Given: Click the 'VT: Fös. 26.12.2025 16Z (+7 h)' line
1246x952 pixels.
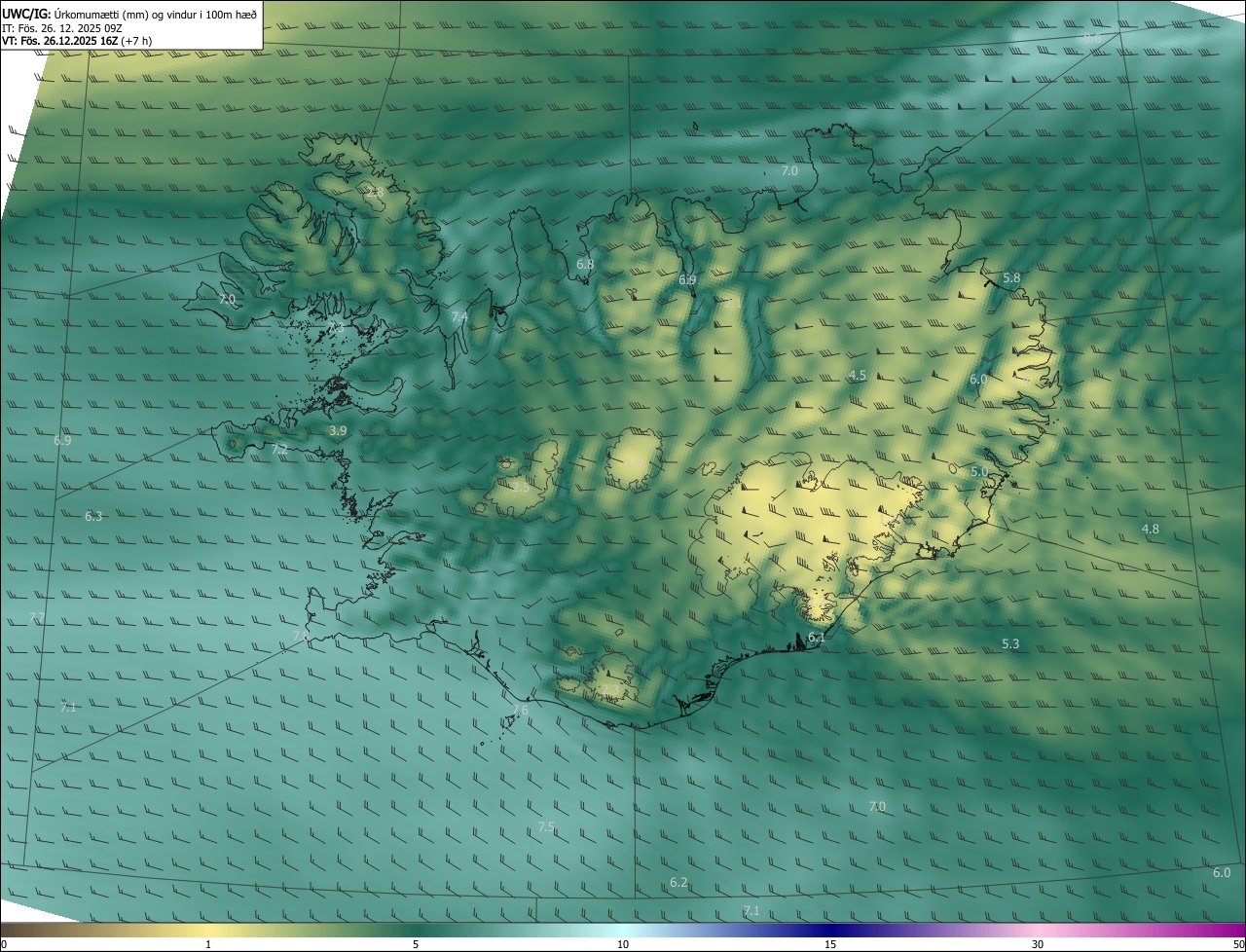Looking at the screenshot, I should [77, 41].
